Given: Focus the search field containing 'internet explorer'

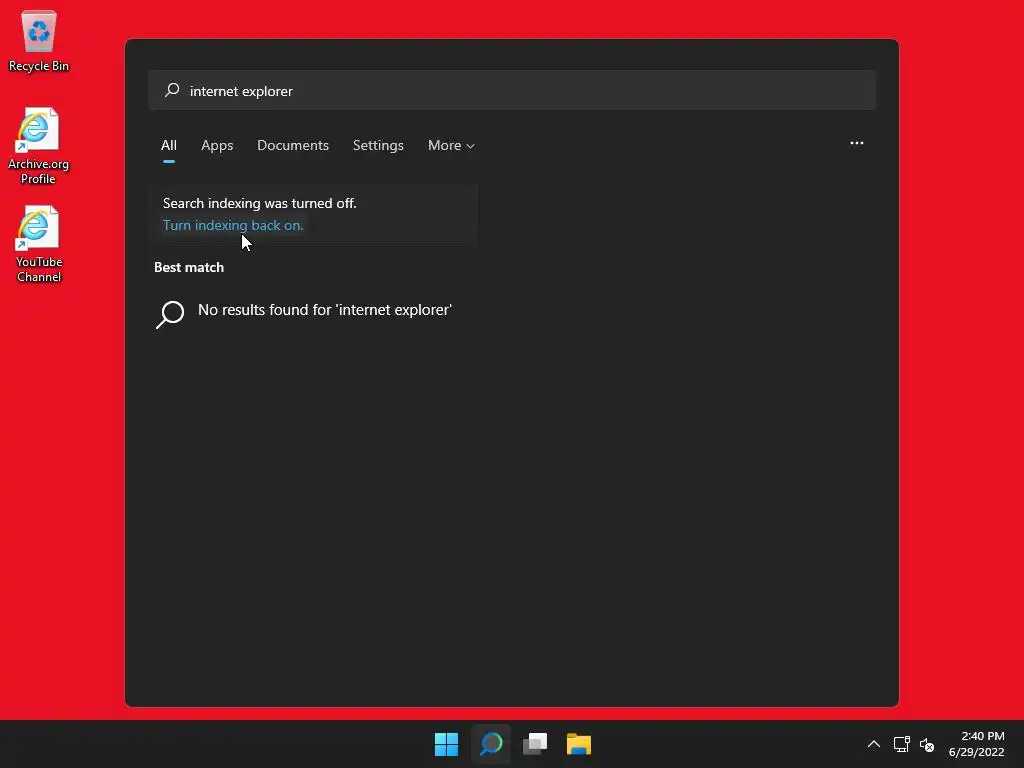Looking at the screenshot, I should click(x=512, y=90).
